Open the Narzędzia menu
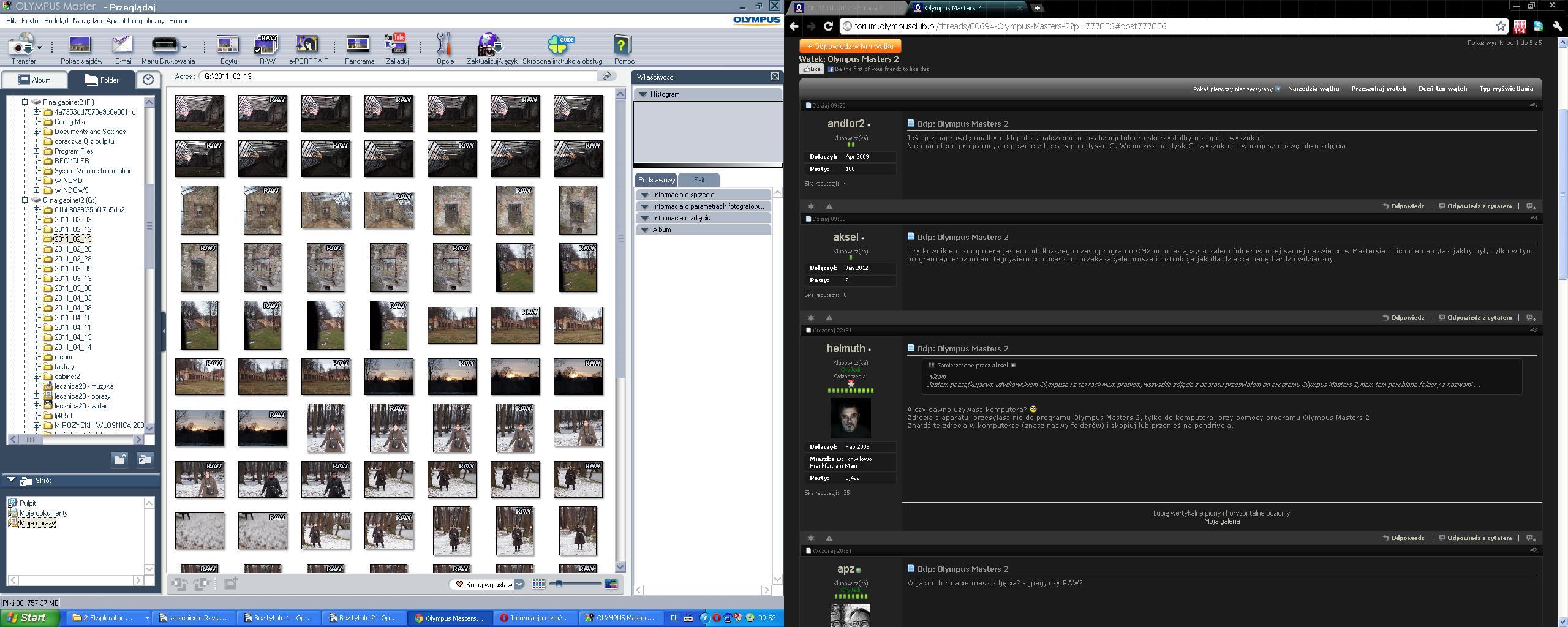 tap(87, 21)
